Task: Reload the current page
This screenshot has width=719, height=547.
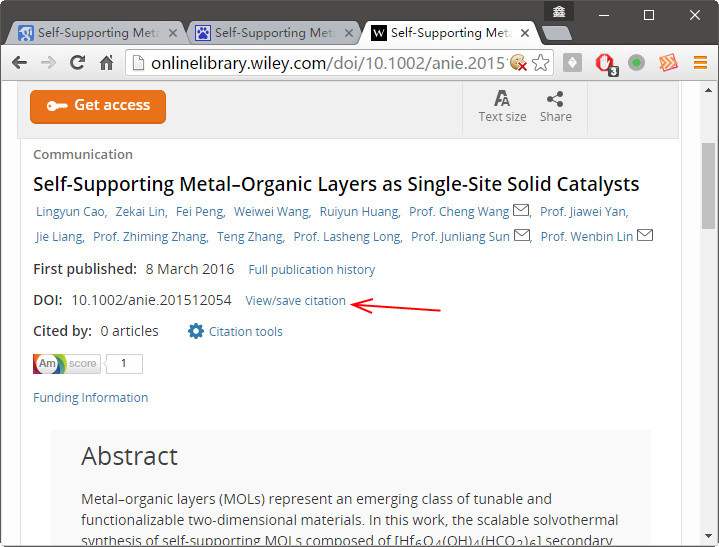Action: pos(77,62)
